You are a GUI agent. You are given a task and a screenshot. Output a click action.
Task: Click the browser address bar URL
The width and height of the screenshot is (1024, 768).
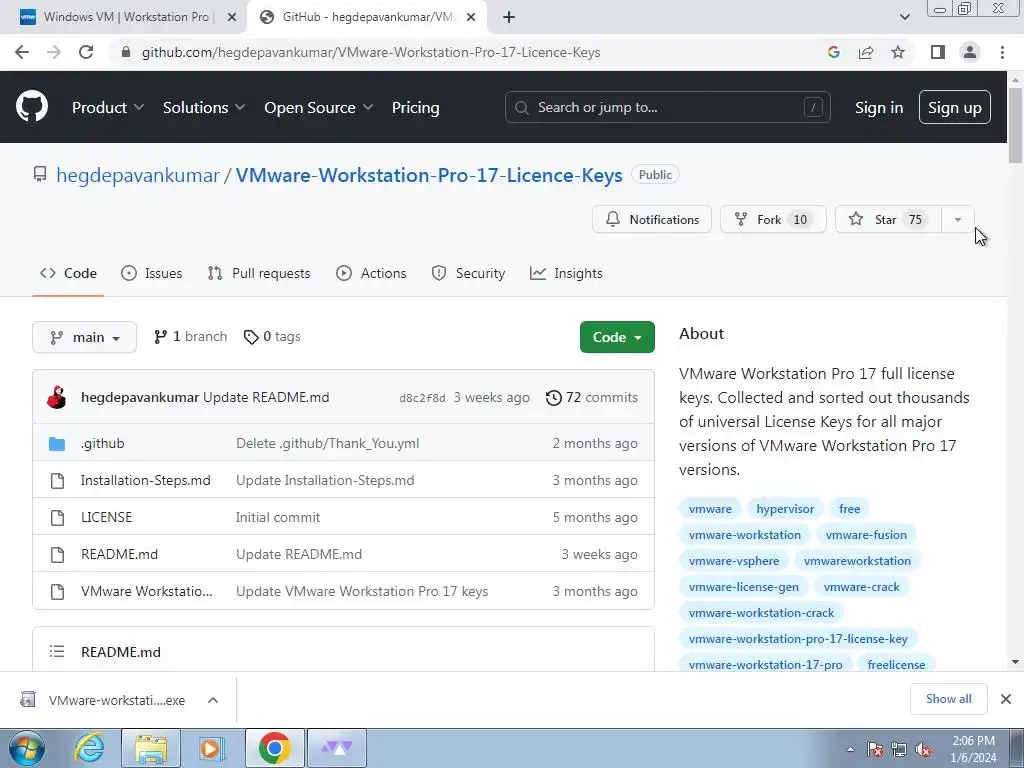point(371,52)
